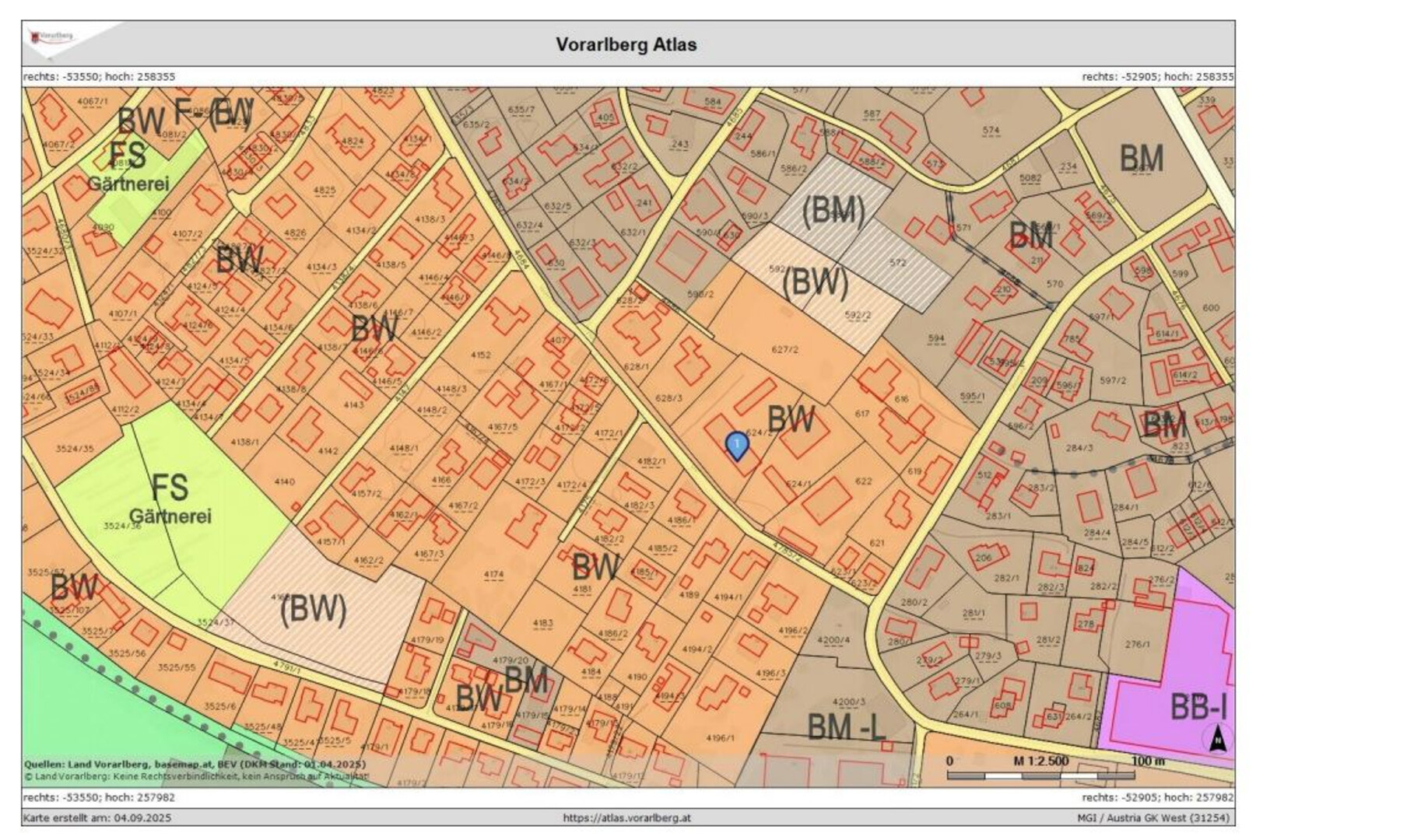Click the blue location marker numbered 1
Viewport: 1428px width, 840px height.
click(x=736, y=445)
